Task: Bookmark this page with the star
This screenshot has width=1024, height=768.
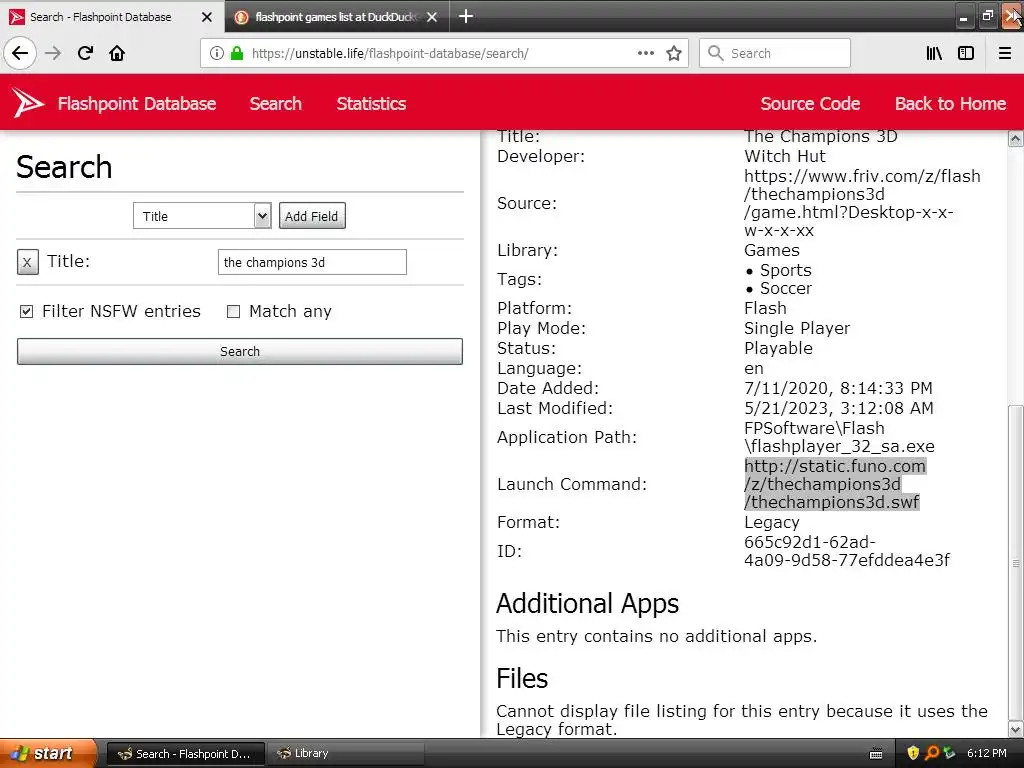Action: click(674, 53)
